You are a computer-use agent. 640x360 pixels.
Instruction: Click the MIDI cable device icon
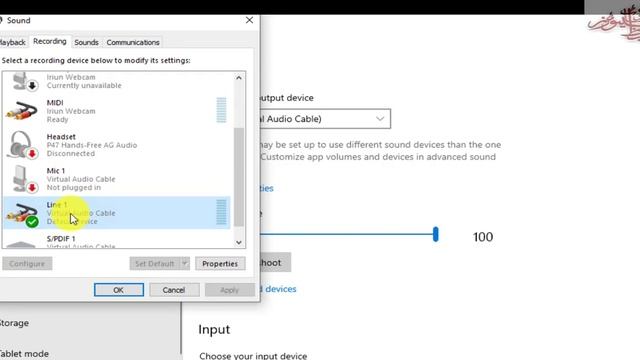21,111
